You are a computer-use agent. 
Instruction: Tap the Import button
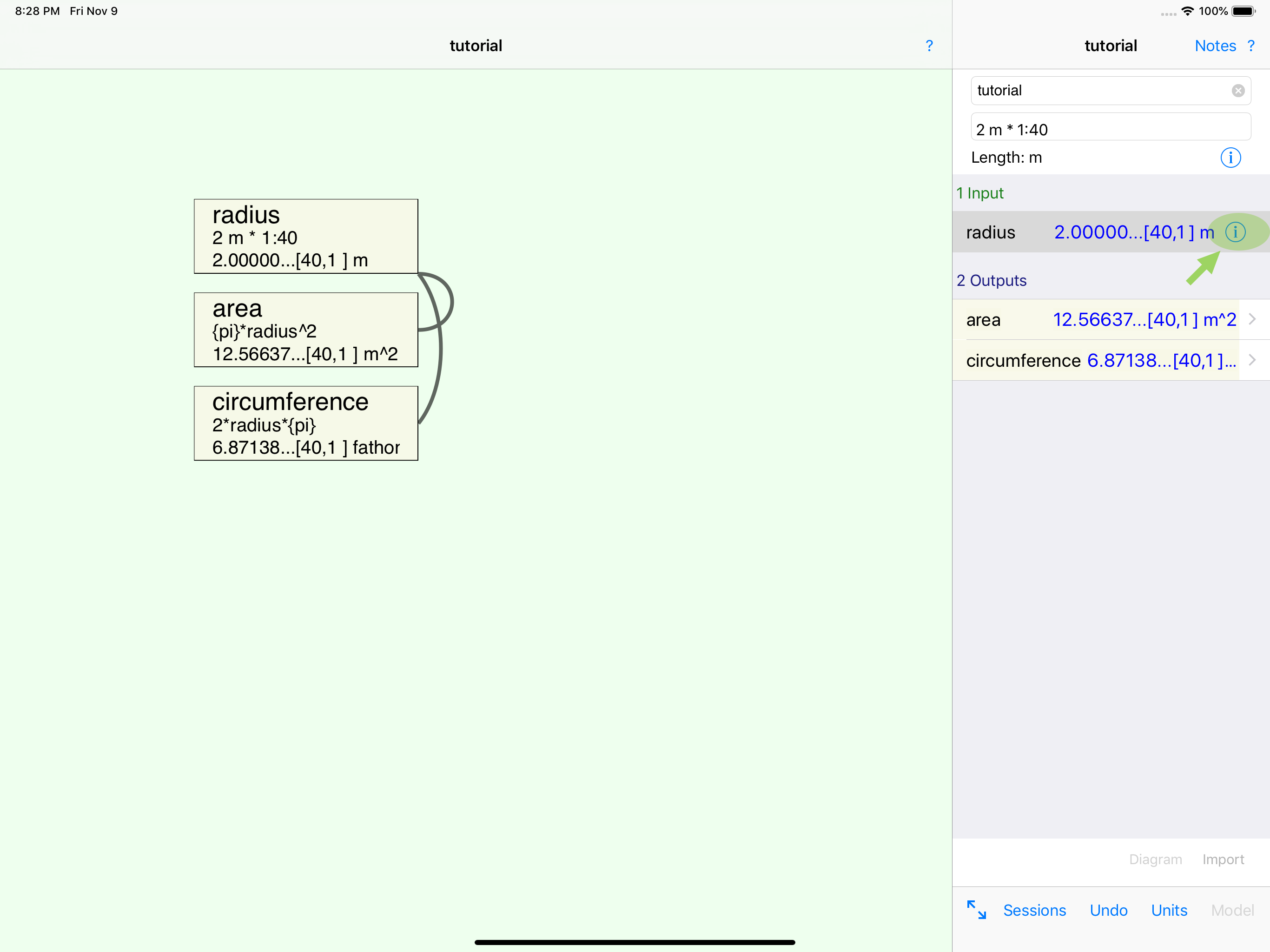[x=1223, y=859]
